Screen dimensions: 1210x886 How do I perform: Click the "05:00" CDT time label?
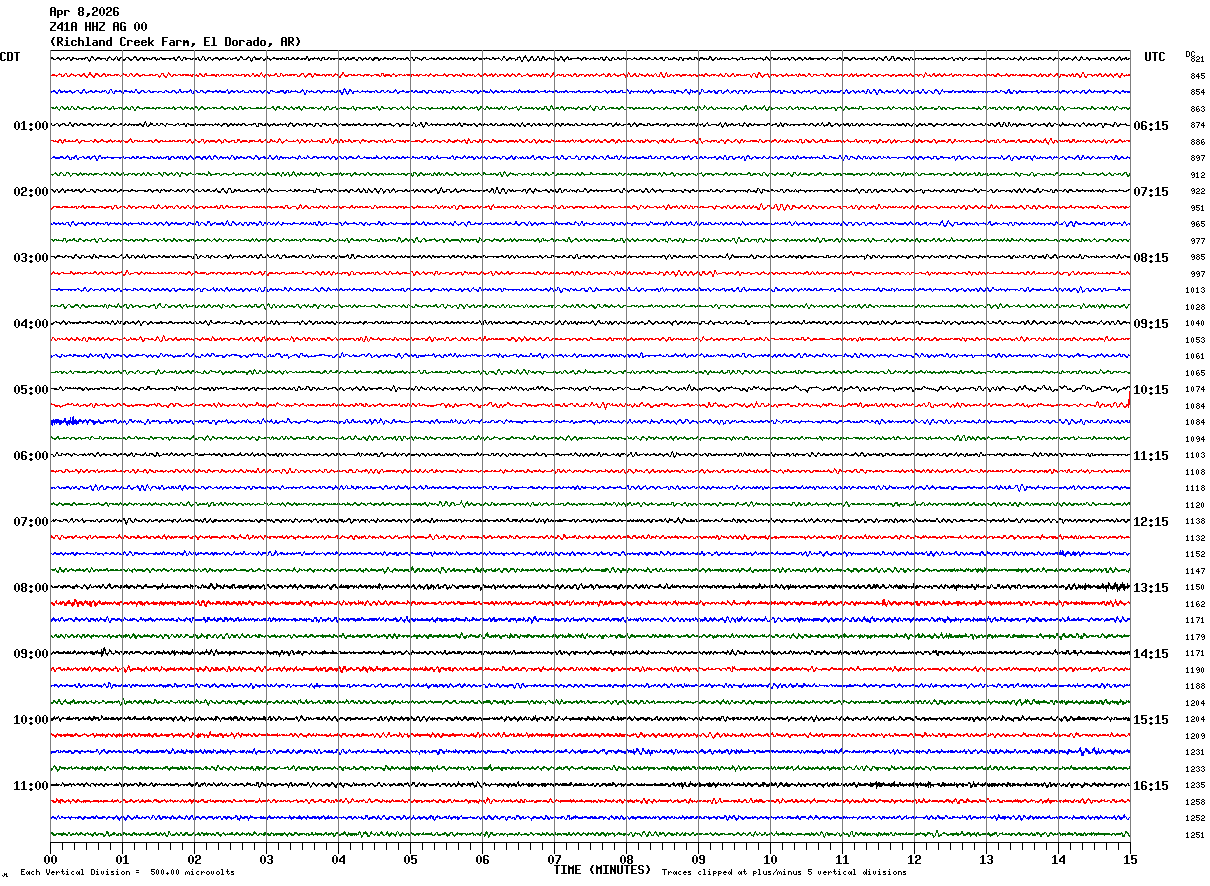point(31,390)
